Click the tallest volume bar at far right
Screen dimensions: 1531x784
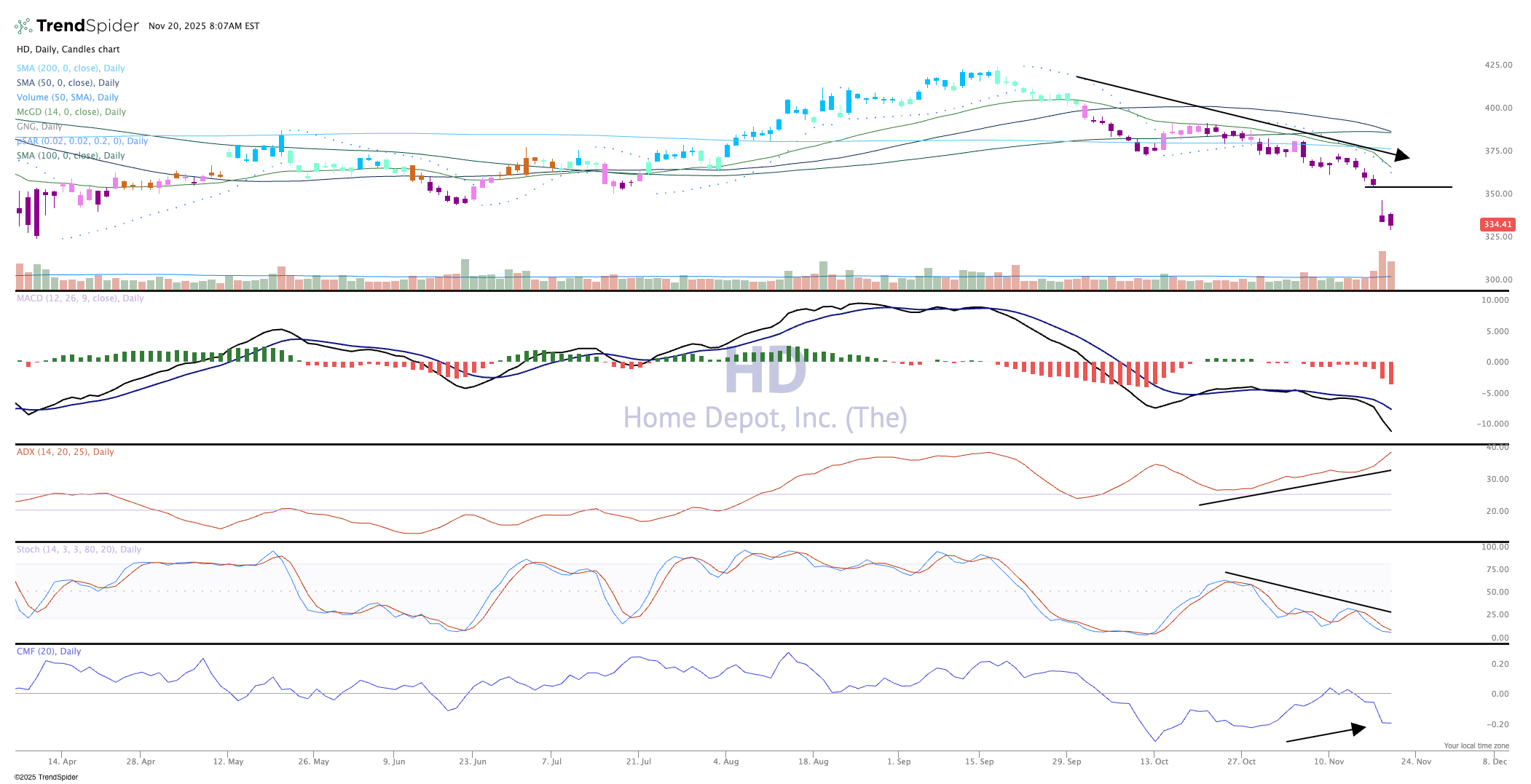pyautogui.click(x=1382, y=270)
